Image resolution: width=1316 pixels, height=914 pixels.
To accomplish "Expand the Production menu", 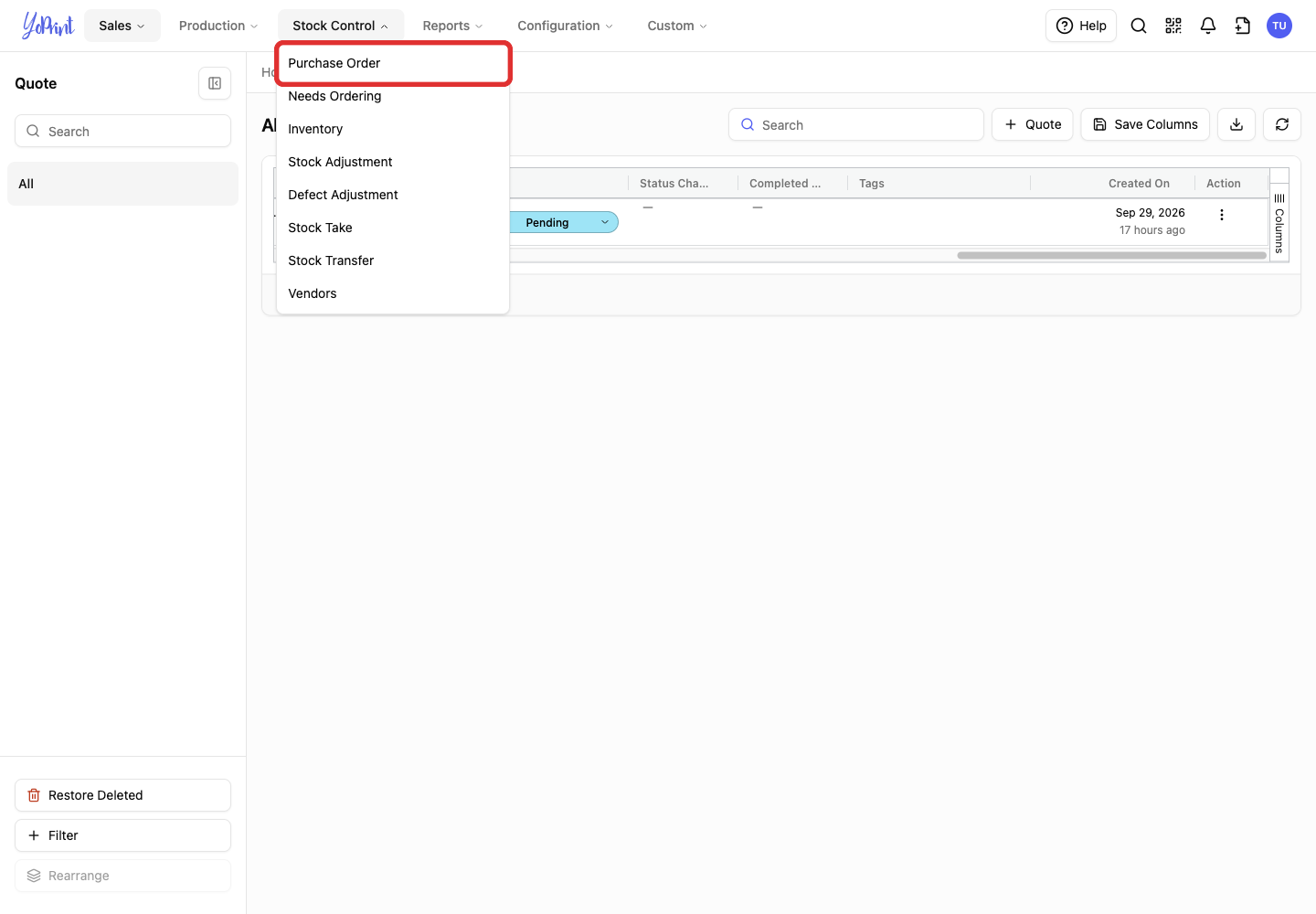I will 218,26.
